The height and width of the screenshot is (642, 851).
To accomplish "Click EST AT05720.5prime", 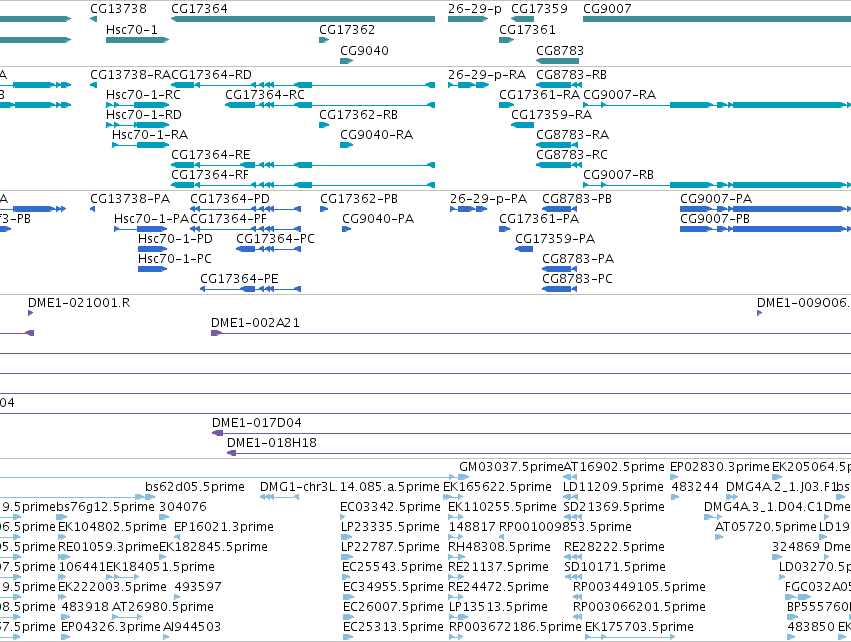I will [720, 537].
